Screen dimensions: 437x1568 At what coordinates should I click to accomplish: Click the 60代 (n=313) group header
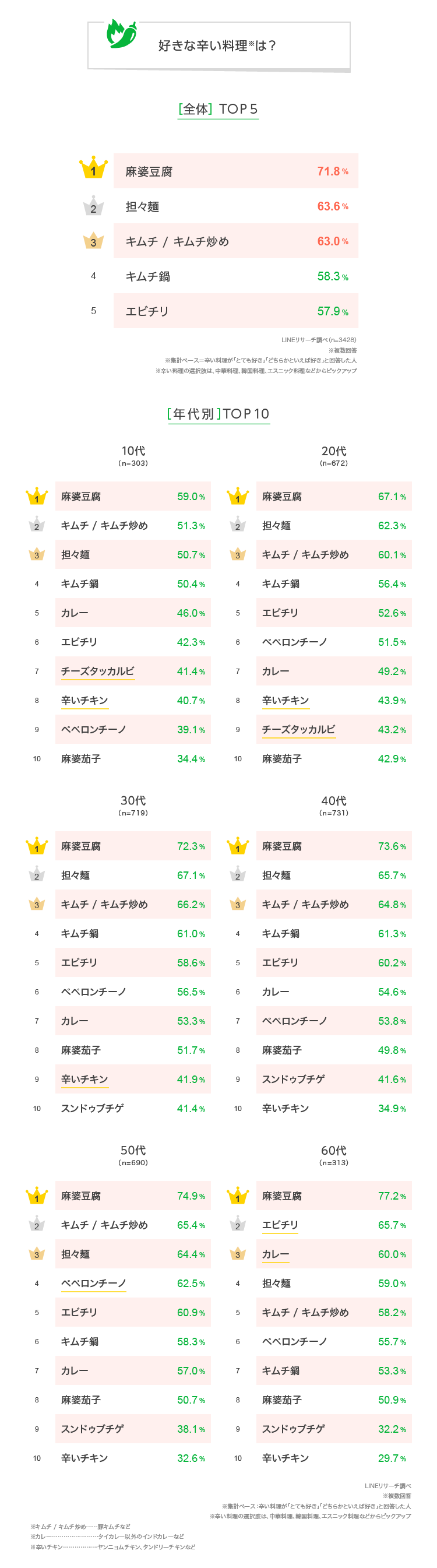tap(333, 1154)
